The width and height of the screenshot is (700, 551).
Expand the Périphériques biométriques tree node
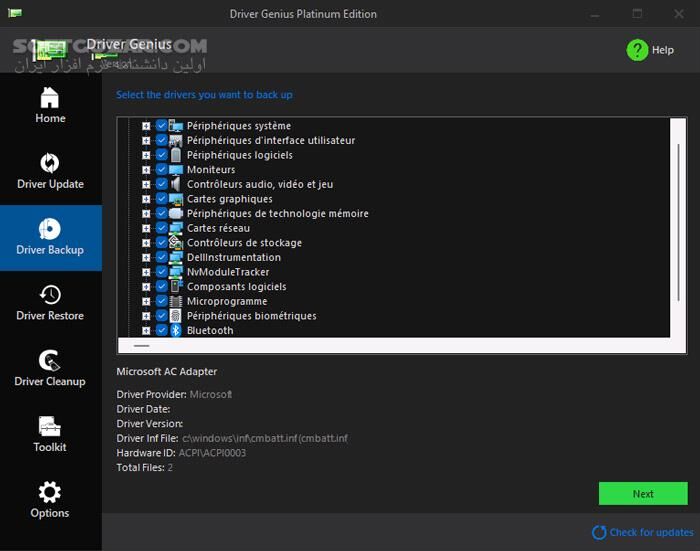(146, 316)
